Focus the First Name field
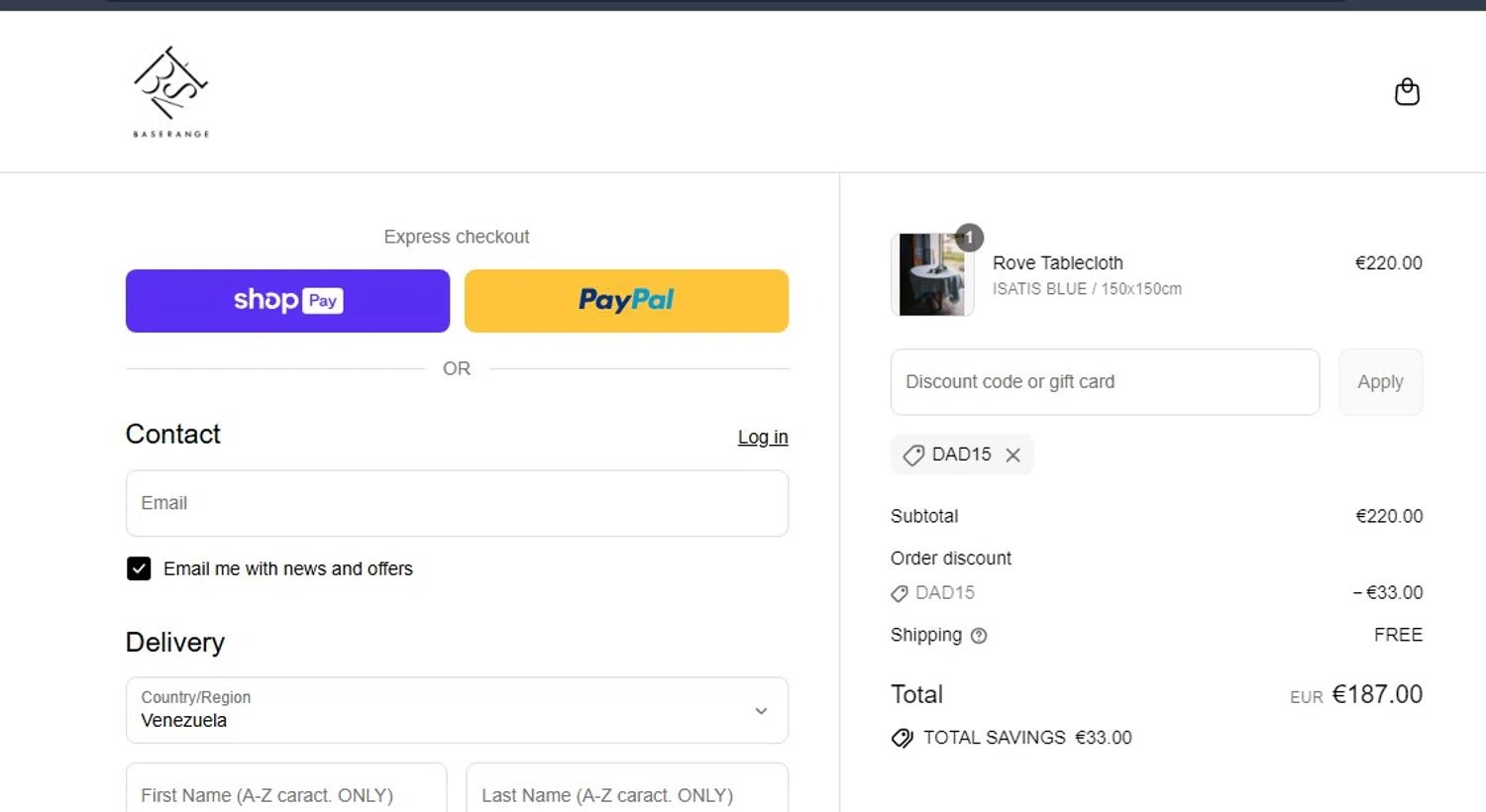The height and width of the screenshot is (812, 1486). [x=286, y=789]
